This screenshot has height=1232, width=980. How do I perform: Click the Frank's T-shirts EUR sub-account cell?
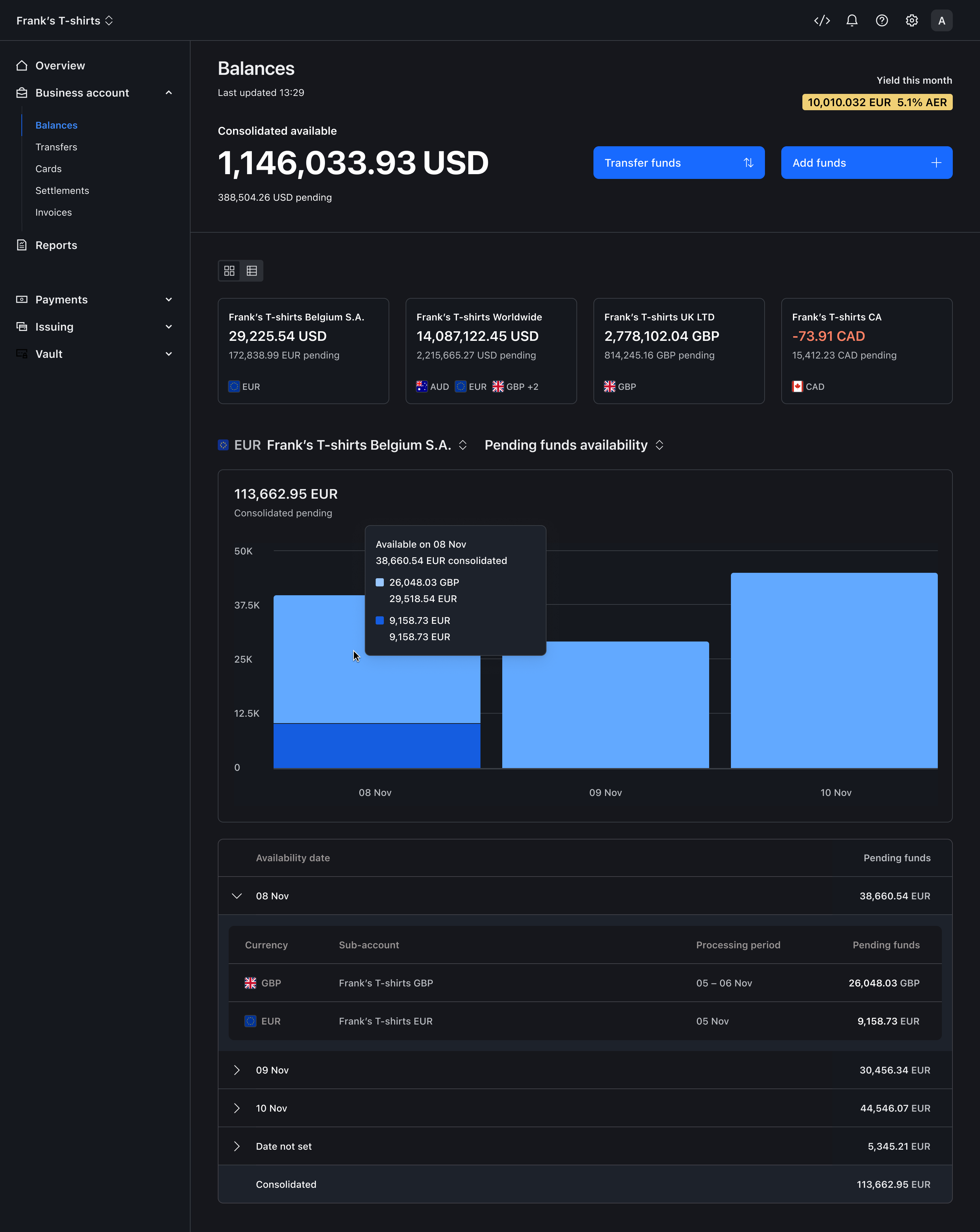[x=386, y=1021]
